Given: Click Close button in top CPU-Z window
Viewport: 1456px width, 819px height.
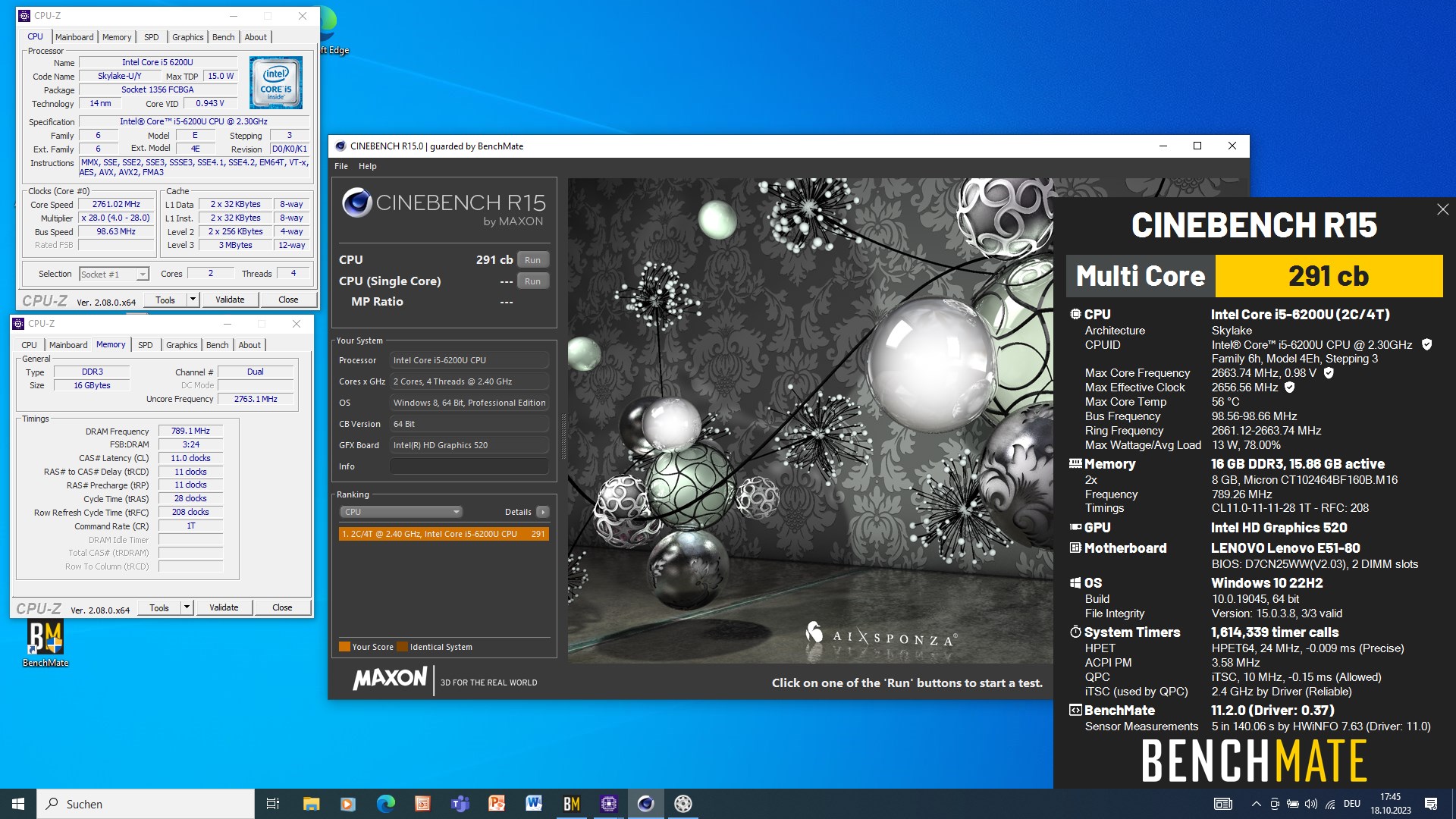Looking at the screenshot, I should point(288,300).
